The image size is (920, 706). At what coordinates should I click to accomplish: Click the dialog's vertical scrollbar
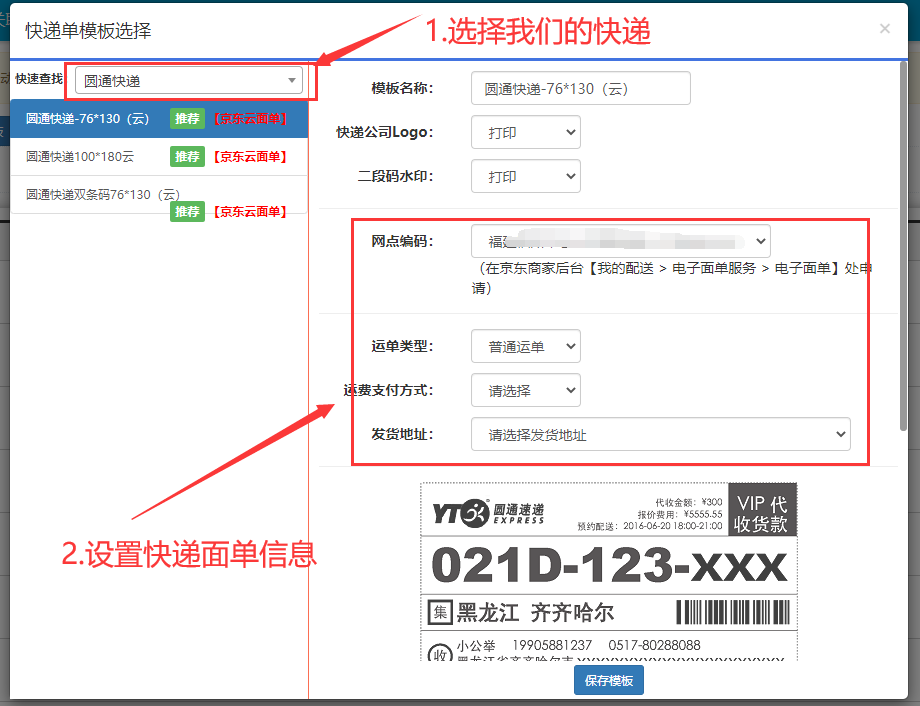point(903,246)
